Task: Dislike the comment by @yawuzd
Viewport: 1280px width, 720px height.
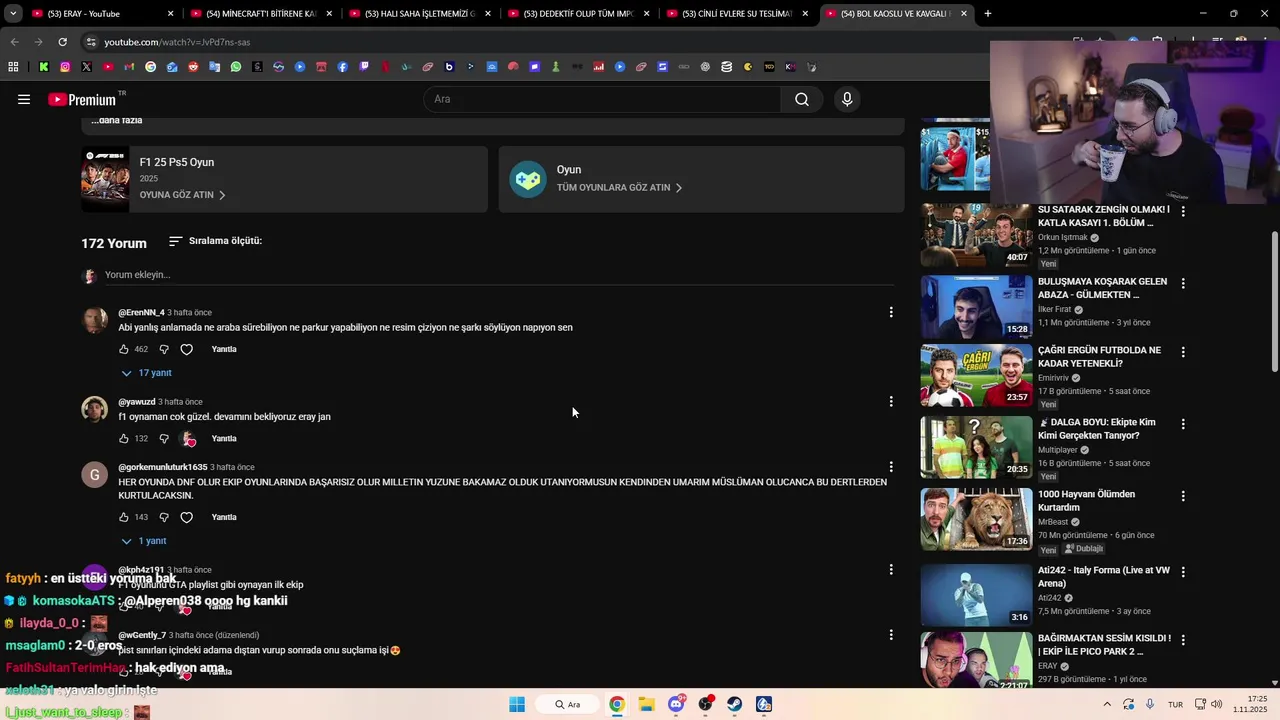Action: 164,438
